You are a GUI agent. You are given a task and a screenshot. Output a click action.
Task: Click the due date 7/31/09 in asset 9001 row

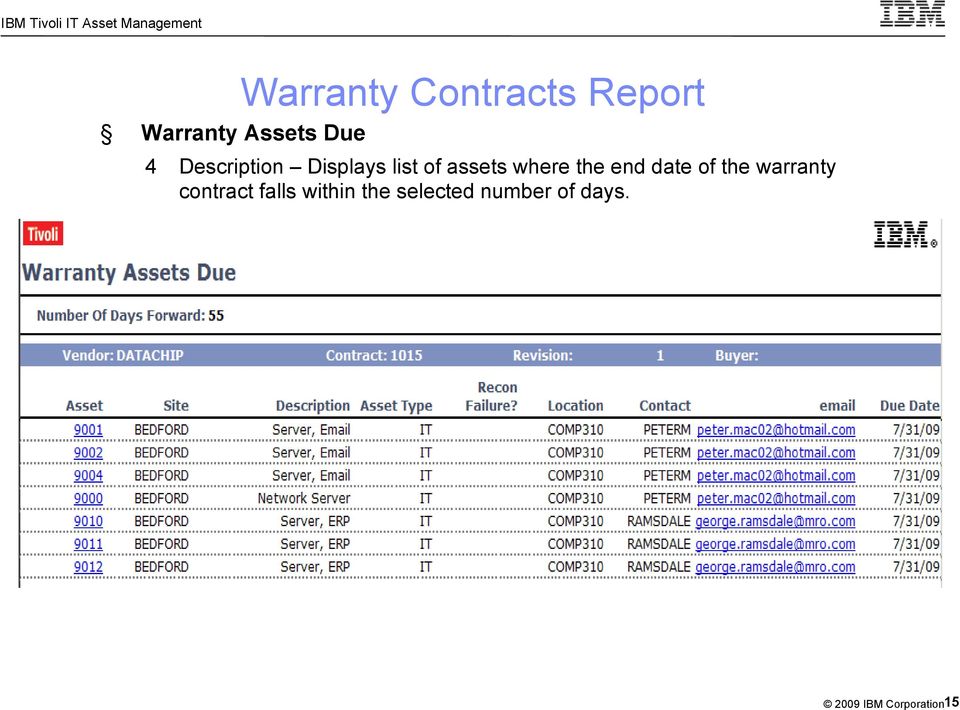point(916,430)
